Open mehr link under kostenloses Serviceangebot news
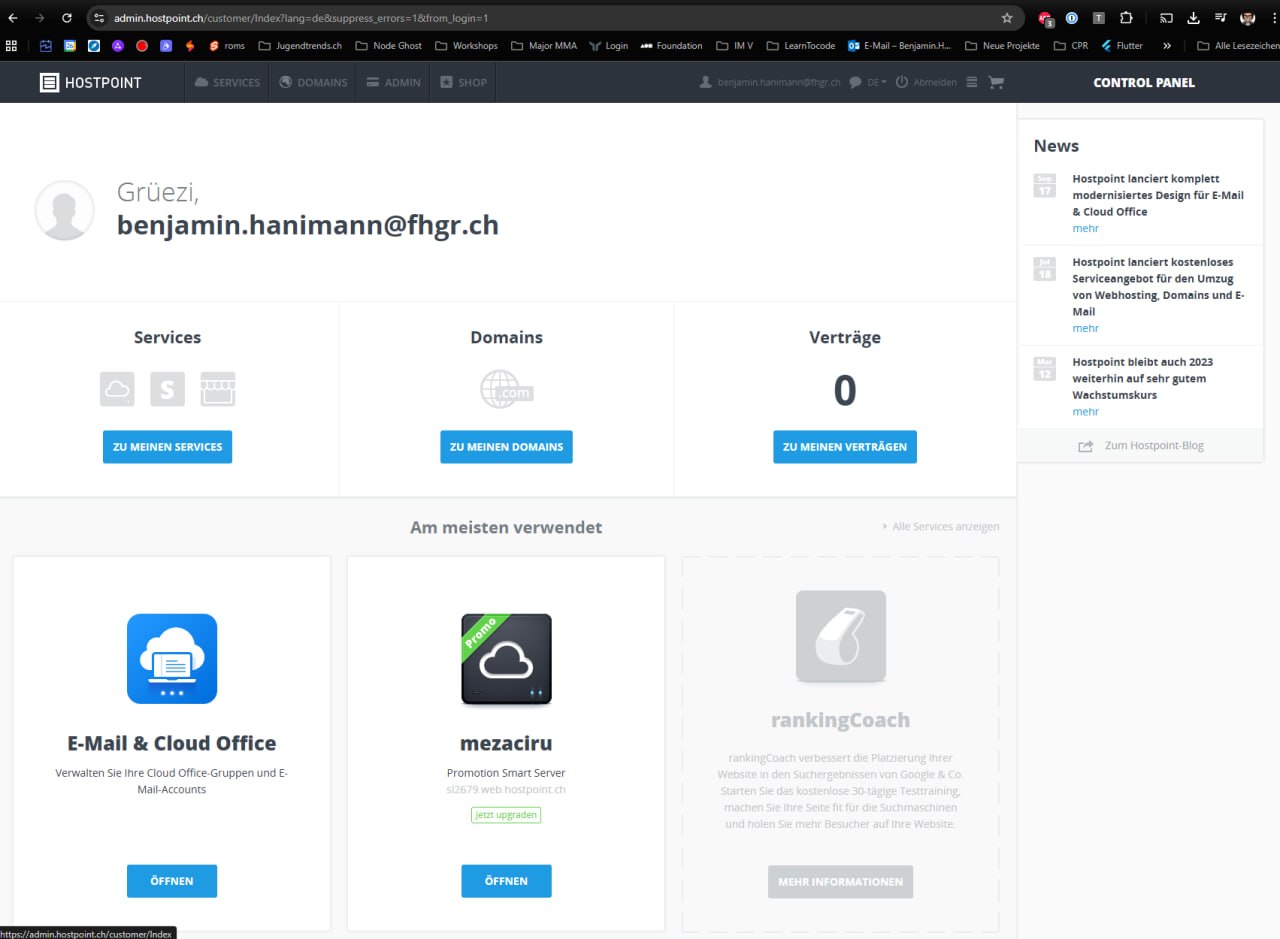Image resolution: width=1280 pixels, height=939 pixels. pyautogui.click(x=1086, y=328)
